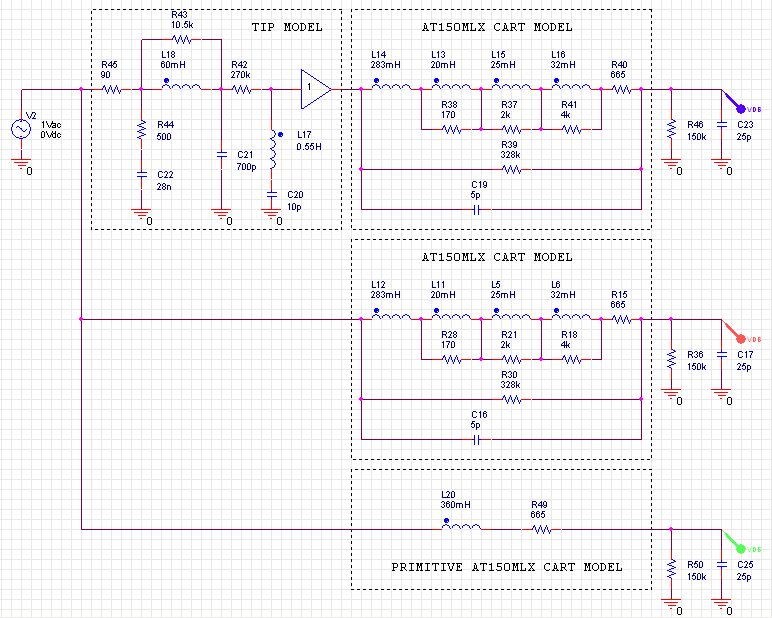Select resistor R41 4k symbol
Image resolution: width=772 pixels, height=618 pixels.
(x=572, y=130)
